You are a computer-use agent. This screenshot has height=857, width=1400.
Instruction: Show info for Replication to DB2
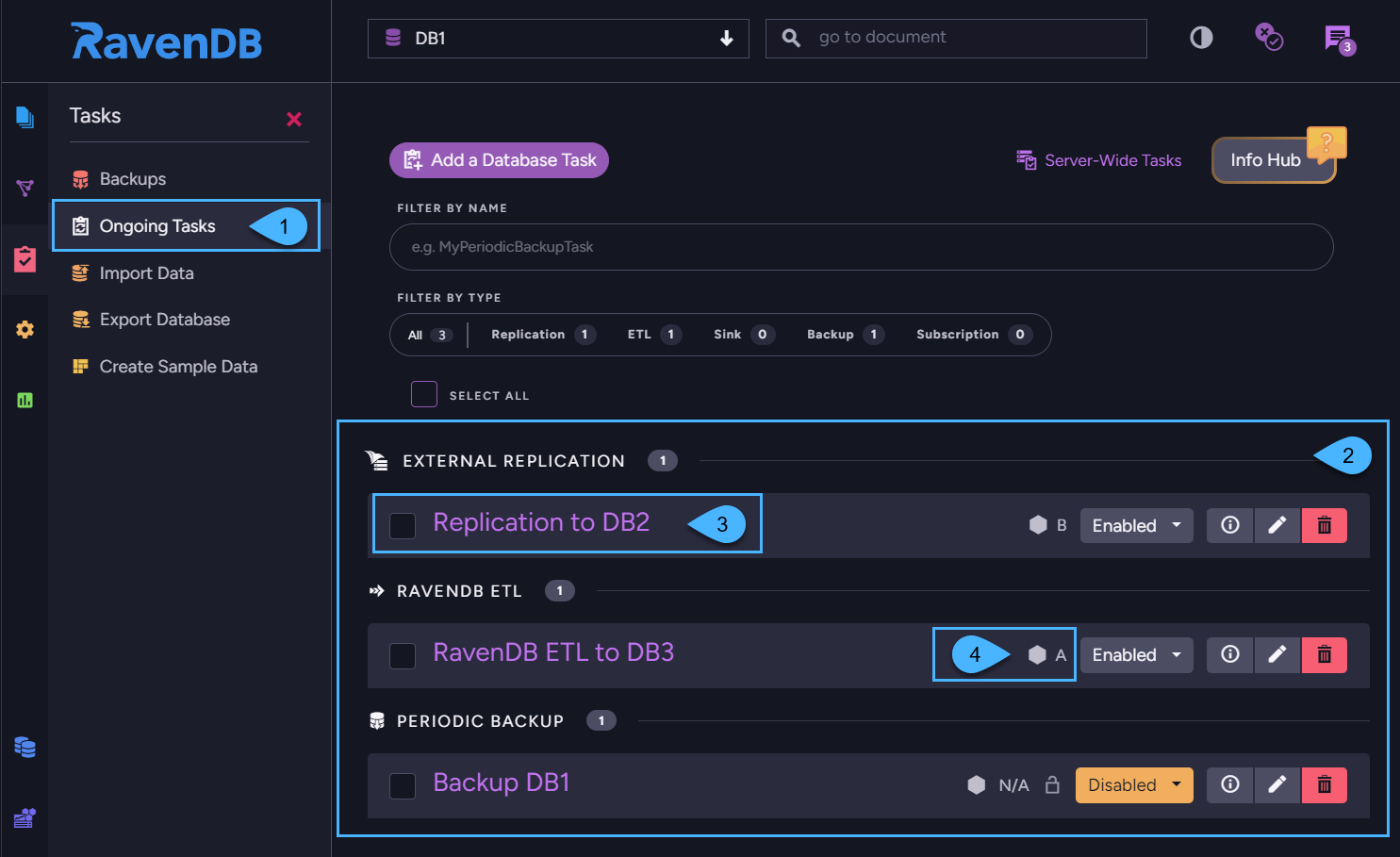point(1230,525)
